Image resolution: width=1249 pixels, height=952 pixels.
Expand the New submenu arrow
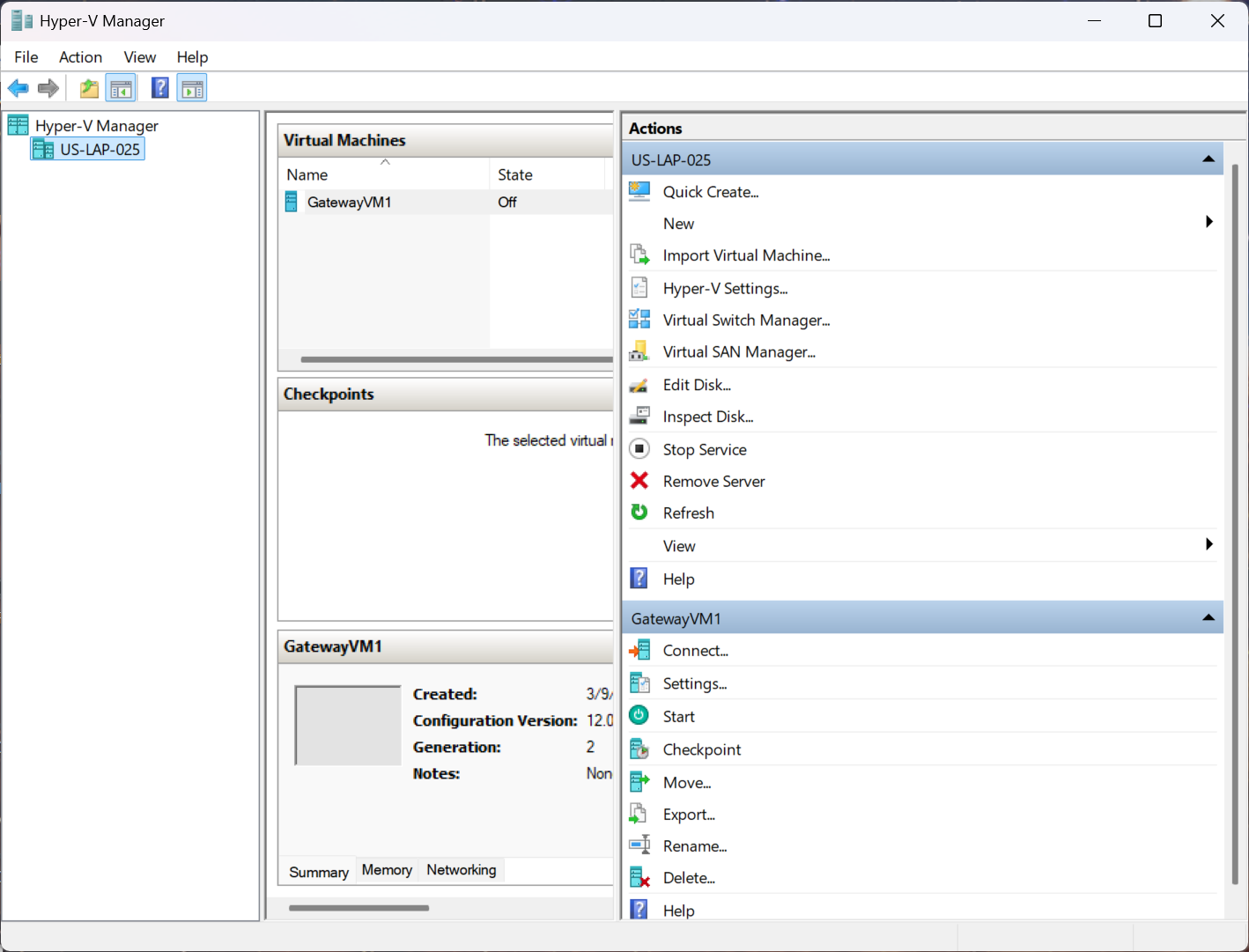click(1209, 222)
